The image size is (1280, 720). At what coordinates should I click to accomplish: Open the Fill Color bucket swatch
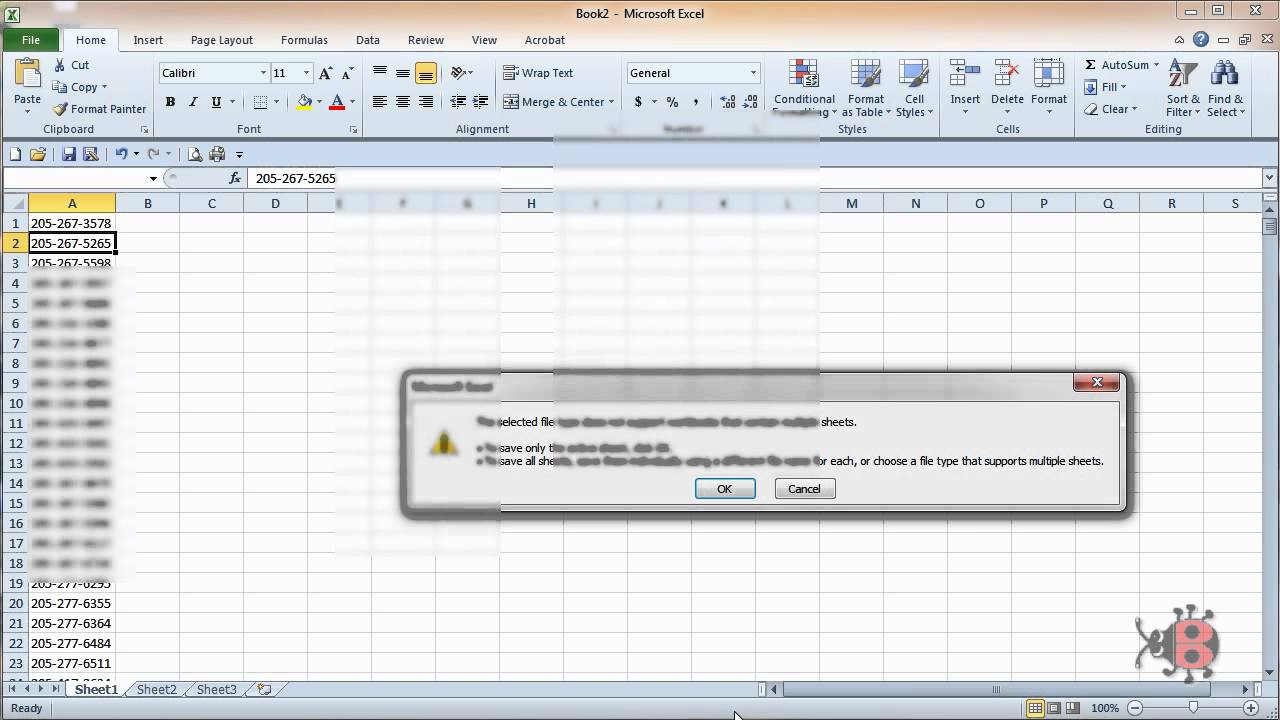[x=304, y=102]
